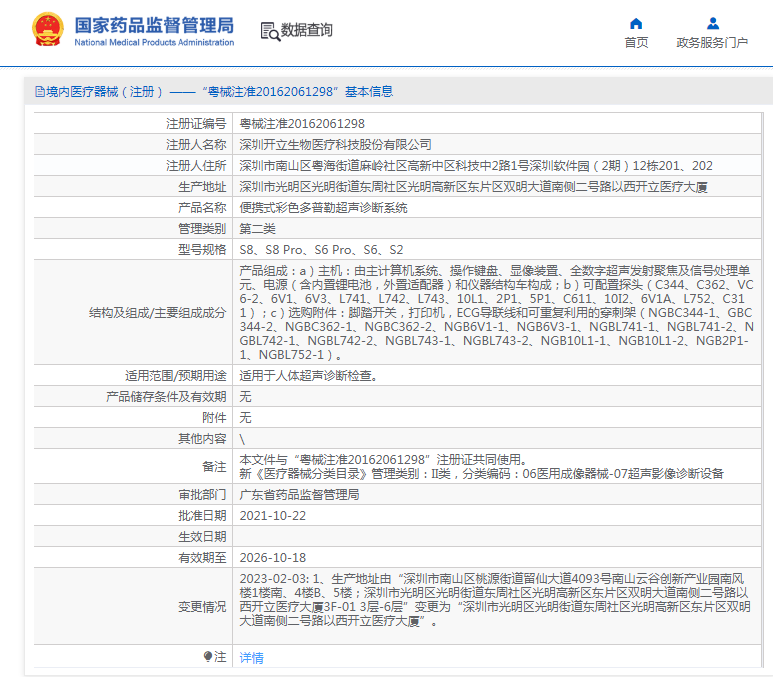
Task: Click the production address value cell
Action: pos(496,187)
